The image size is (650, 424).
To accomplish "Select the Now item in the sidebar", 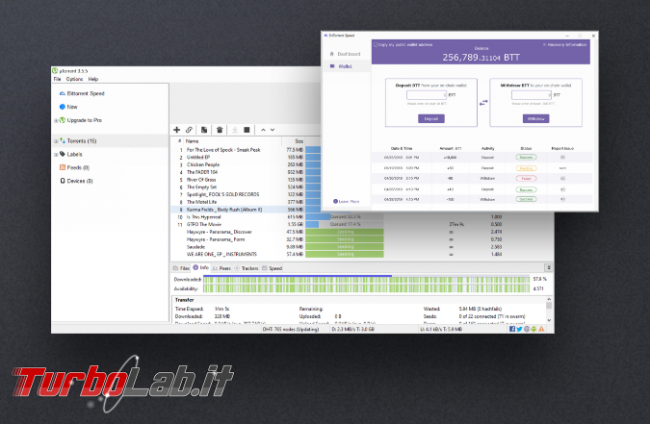I will coord(68,107).
